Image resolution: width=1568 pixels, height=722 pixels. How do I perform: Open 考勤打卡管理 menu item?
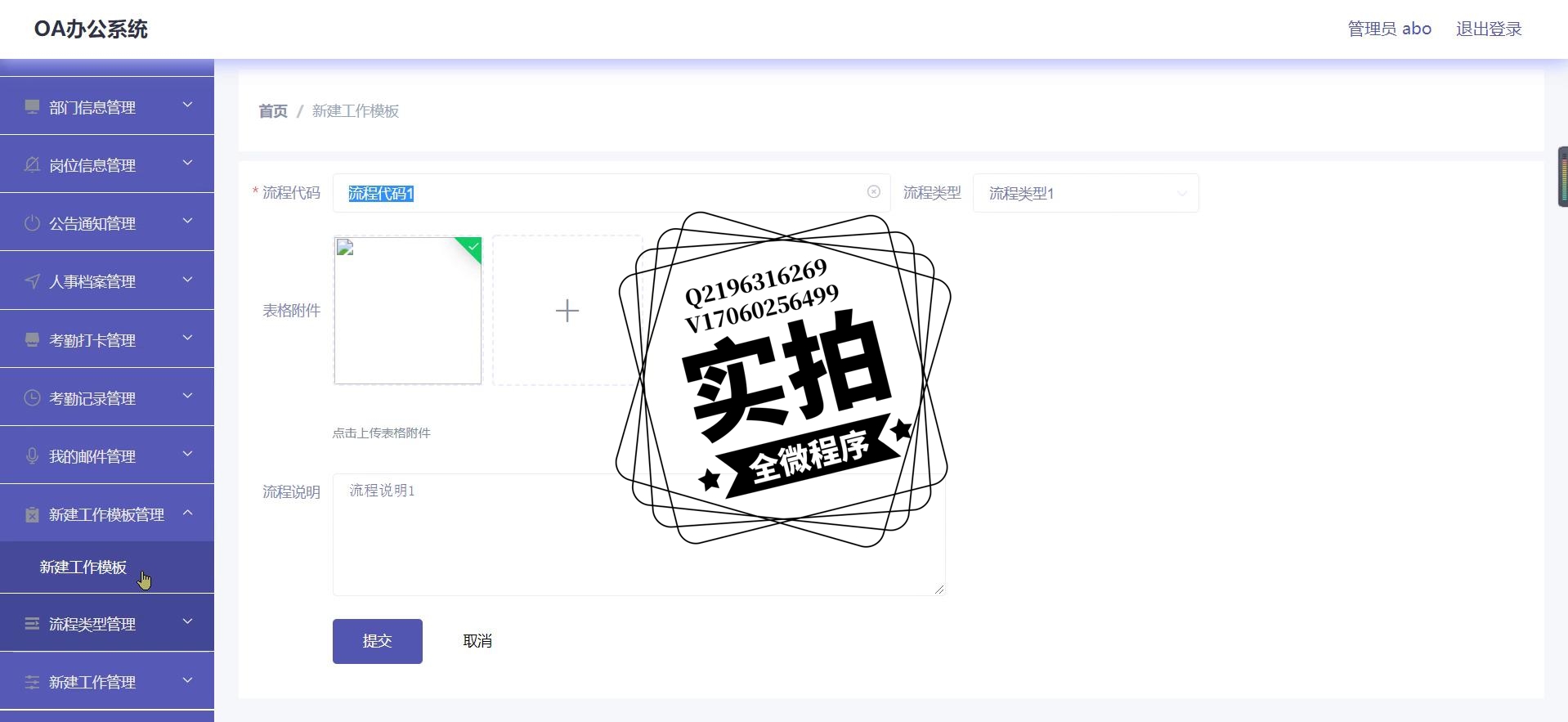[x=107, y=339]
